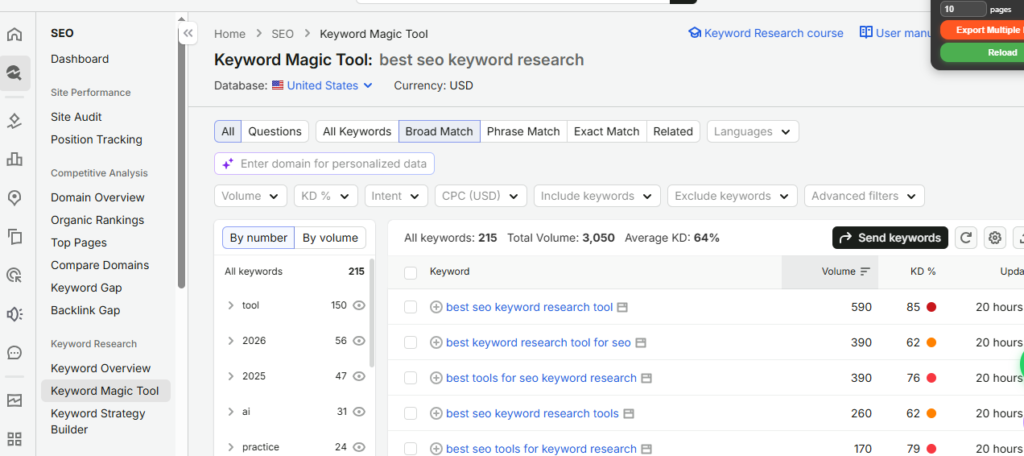Open SERP icon for 'best keyword research tool for seo'
Screen dimensions: 1024x456
click(x=641, y=342)
